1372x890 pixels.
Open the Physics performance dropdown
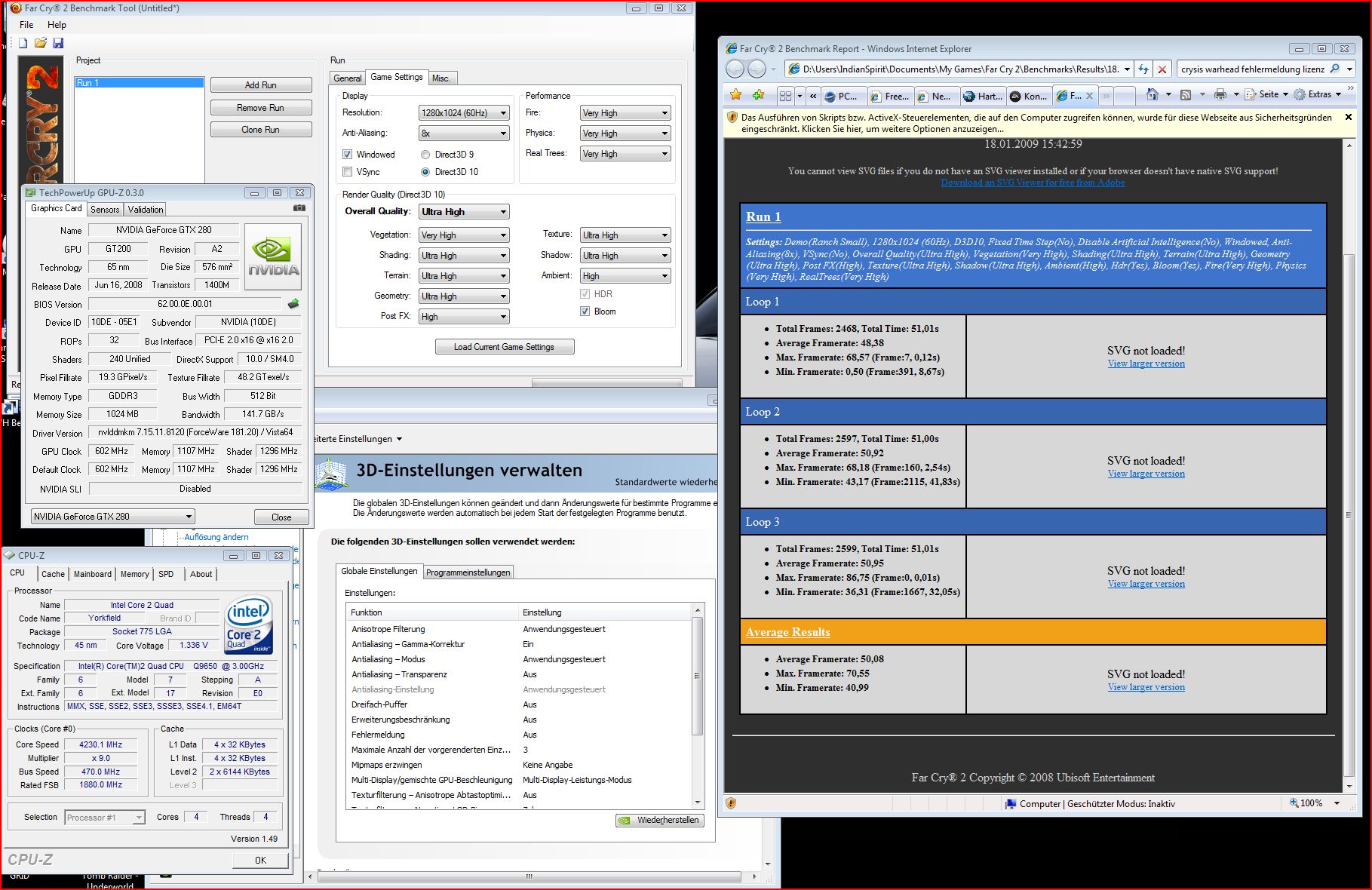click(625, 133)
